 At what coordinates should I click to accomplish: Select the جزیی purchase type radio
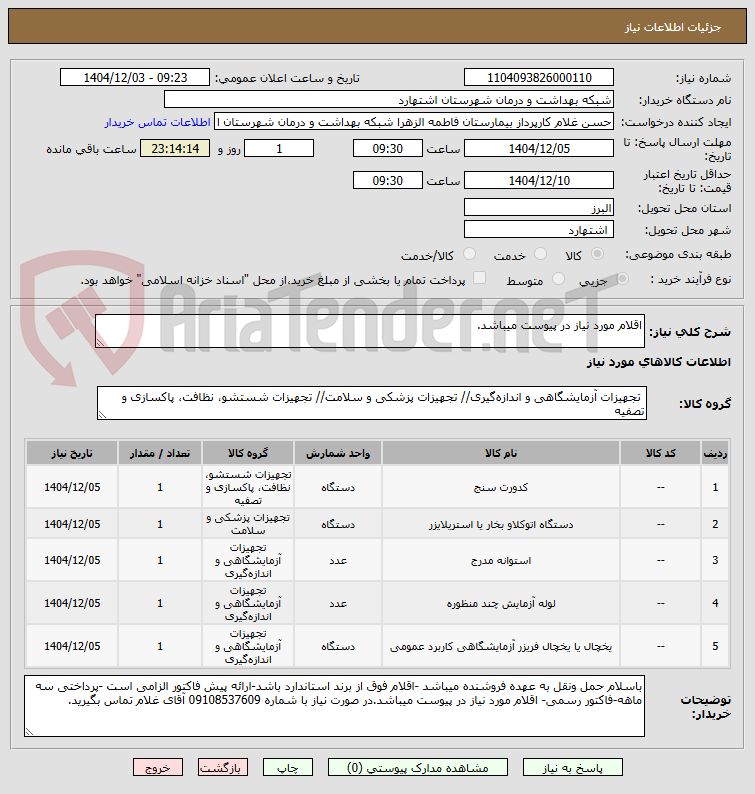pos(622,279)
